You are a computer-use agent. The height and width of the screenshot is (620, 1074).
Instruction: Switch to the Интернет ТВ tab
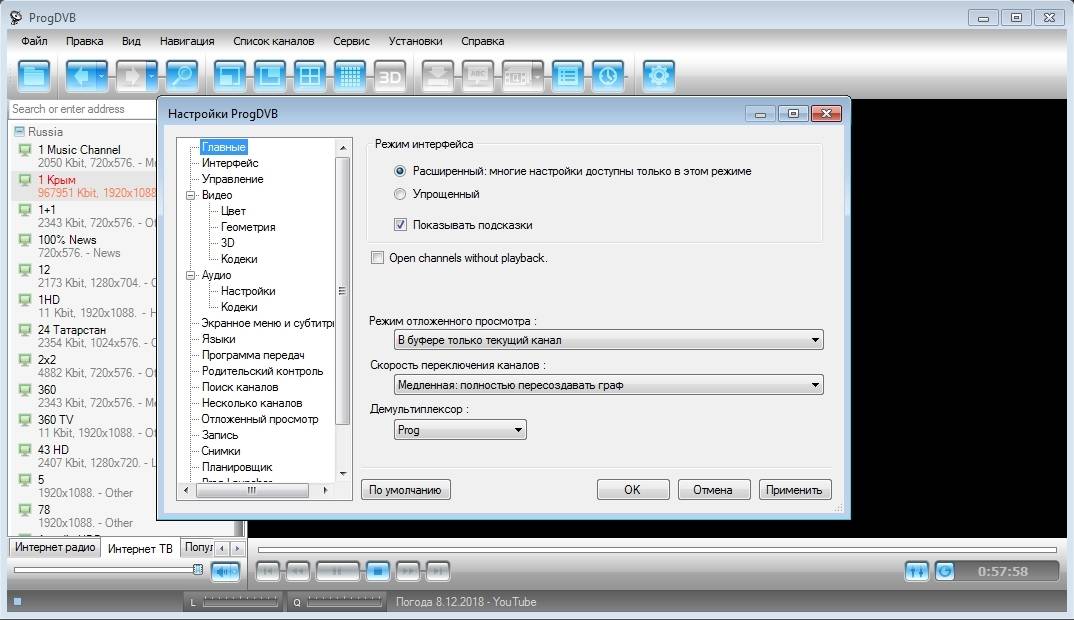(140, 548)
